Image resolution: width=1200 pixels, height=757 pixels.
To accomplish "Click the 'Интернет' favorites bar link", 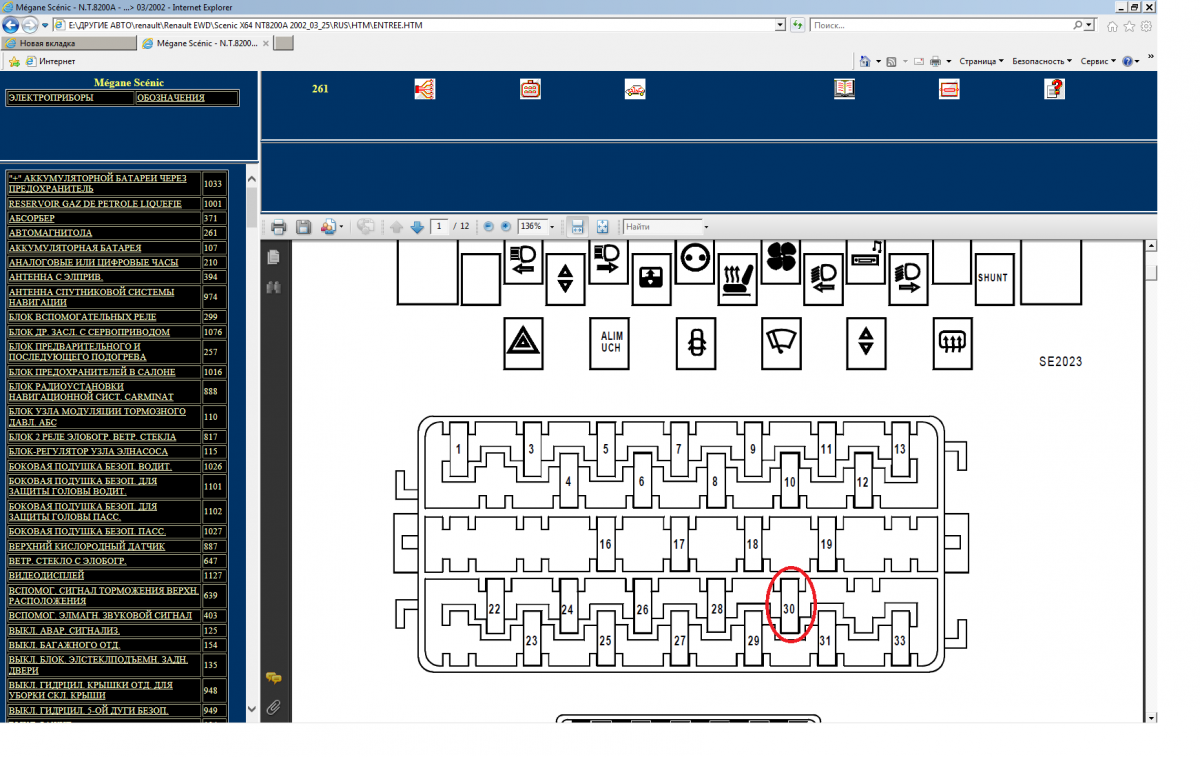I will [x=50, y=61].
